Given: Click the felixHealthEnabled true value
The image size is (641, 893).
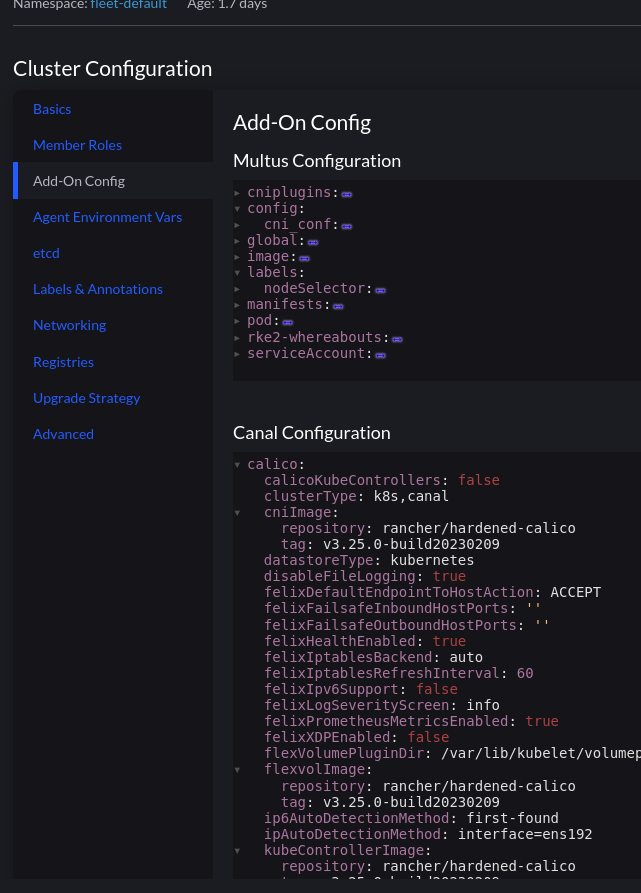Looking at the screenshot, I should tap(449, 641).
